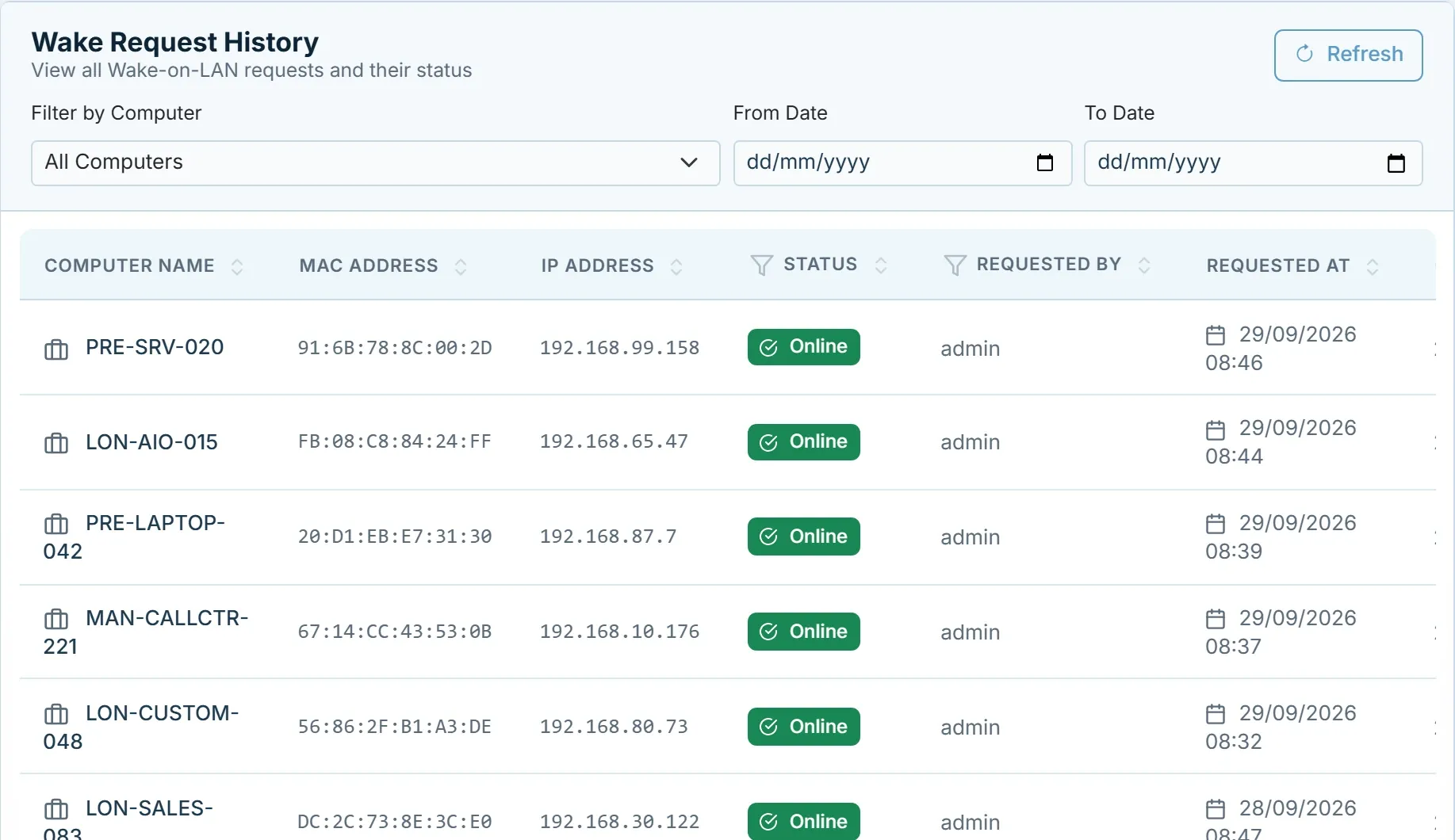Open the All Computers filter dropdown
This screenshot has height=840, width=1455.
(x=375, y=162)
